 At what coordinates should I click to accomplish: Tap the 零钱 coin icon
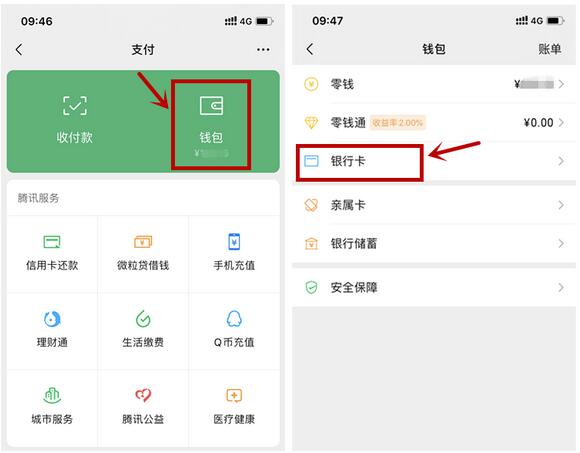[311, 84]
